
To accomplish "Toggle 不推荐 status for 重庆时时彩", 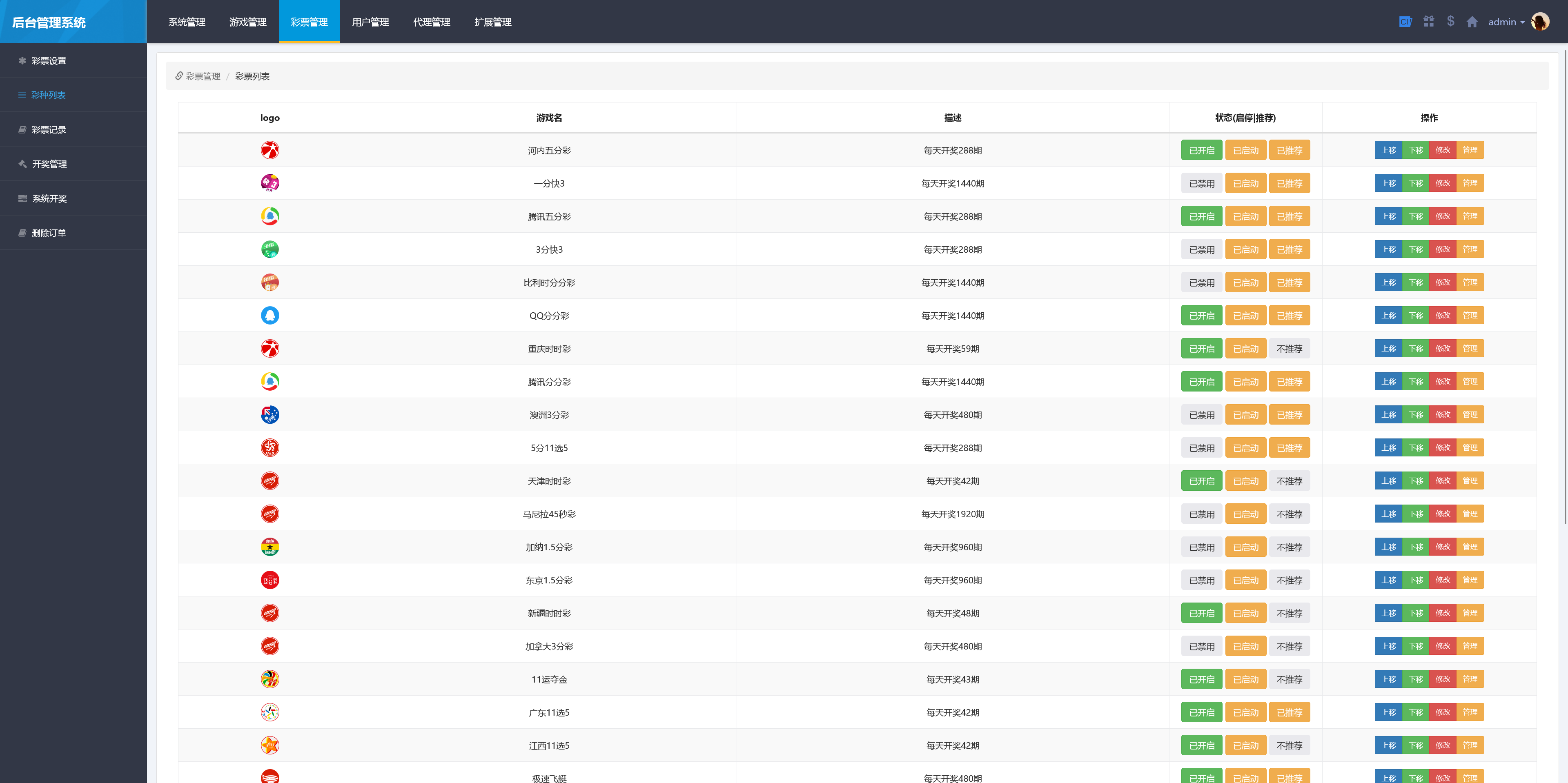I will tap(1289, 349).
